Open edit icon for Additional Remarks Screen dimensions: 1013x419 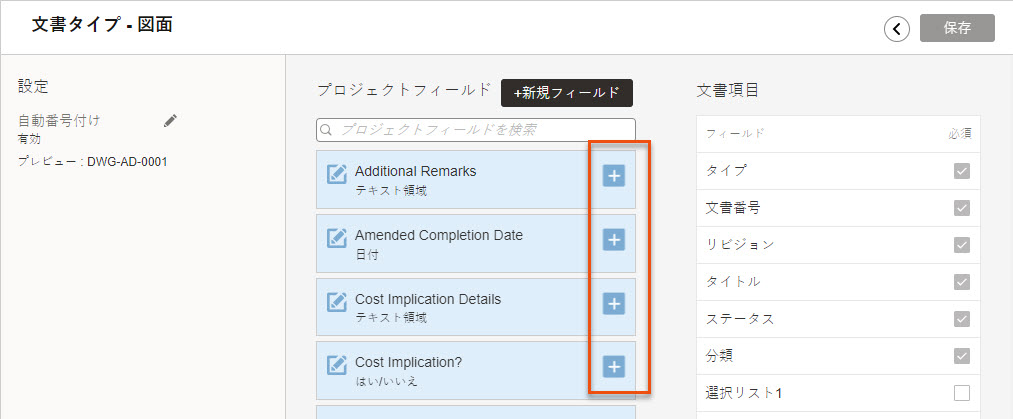[x=336, y=174]
